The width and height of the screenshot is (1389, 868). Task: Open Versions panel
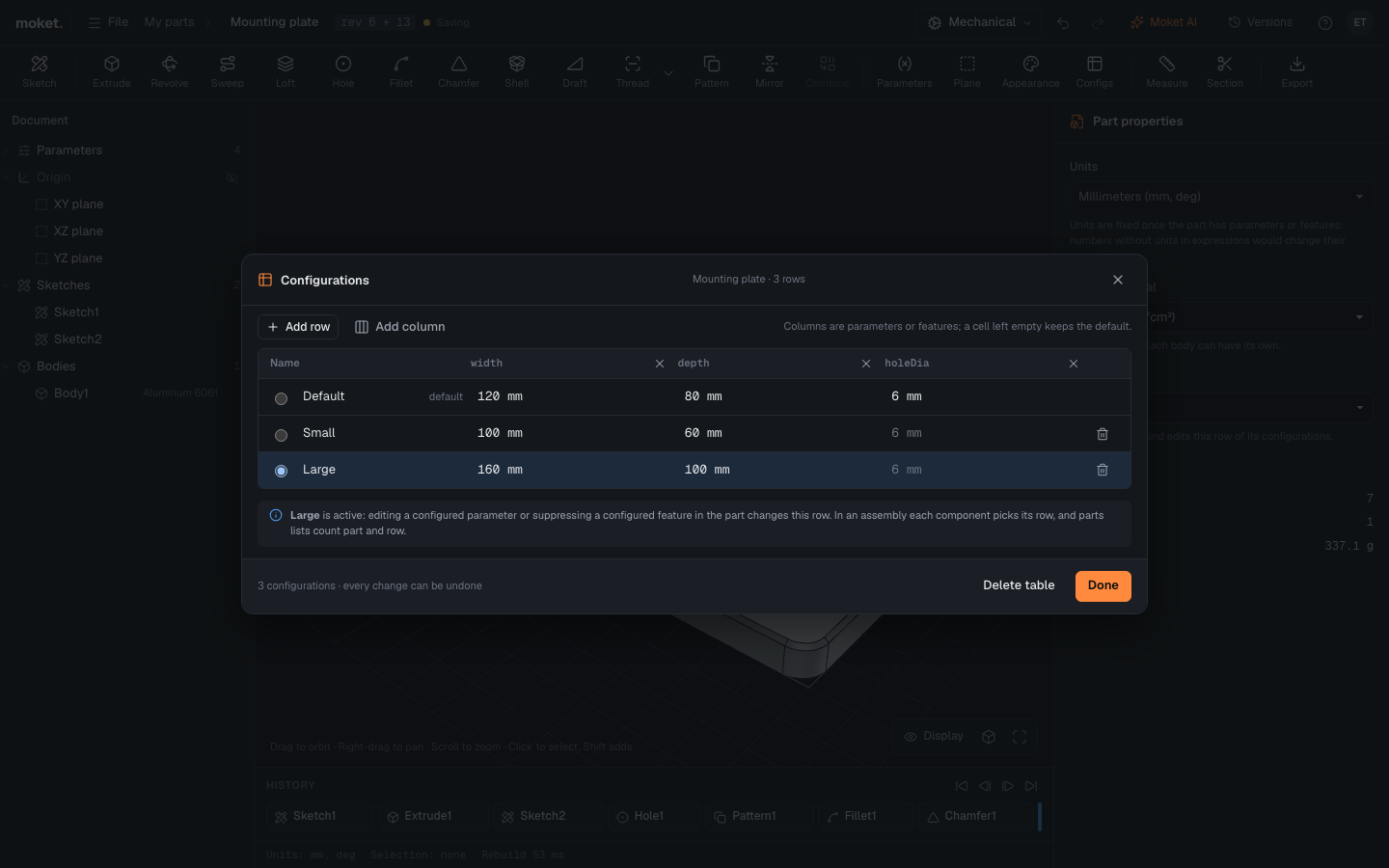[1260, 22]
